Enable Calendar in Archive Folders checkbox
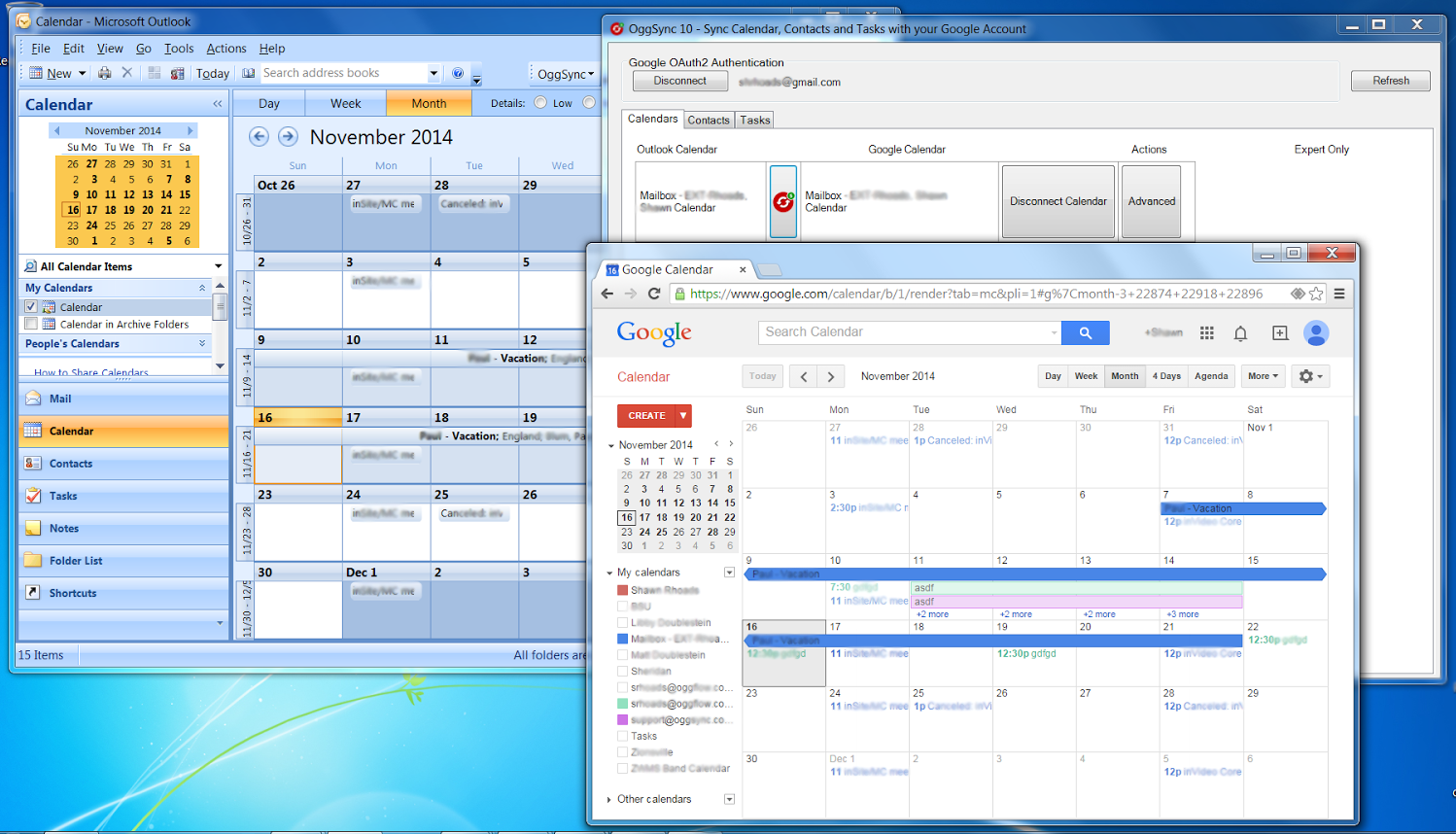1456x834 pixels. pyautogui.click(x=31, y=324)
